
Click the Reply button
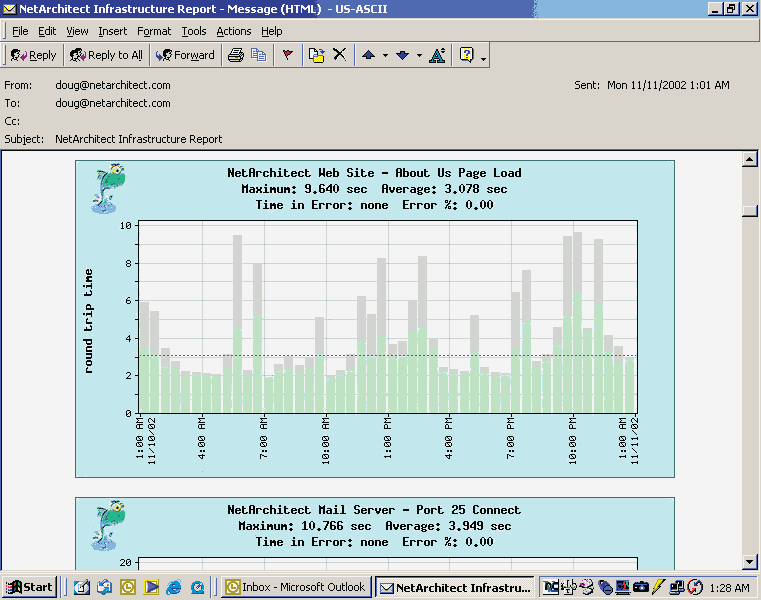click(x=34, y=55)
